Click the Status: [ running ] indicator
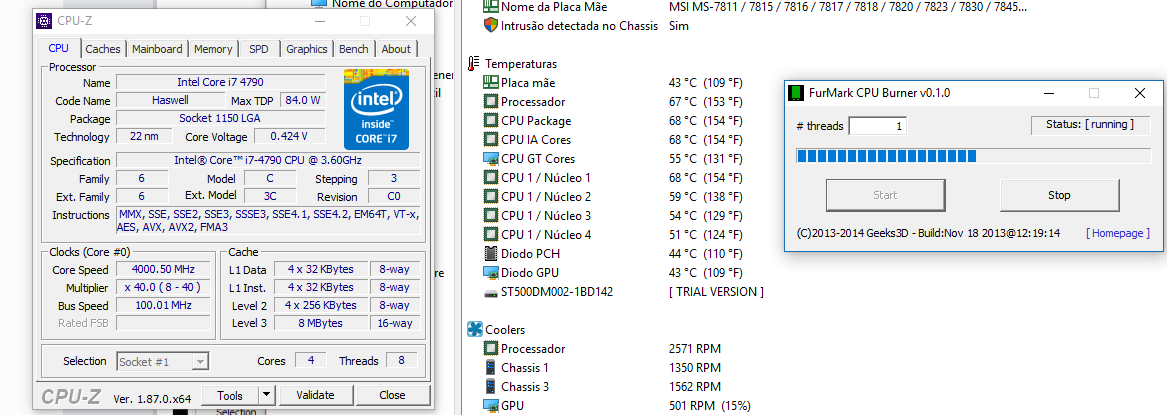The height and width of the screenshot is (415, 1167). coord(1090,125)
